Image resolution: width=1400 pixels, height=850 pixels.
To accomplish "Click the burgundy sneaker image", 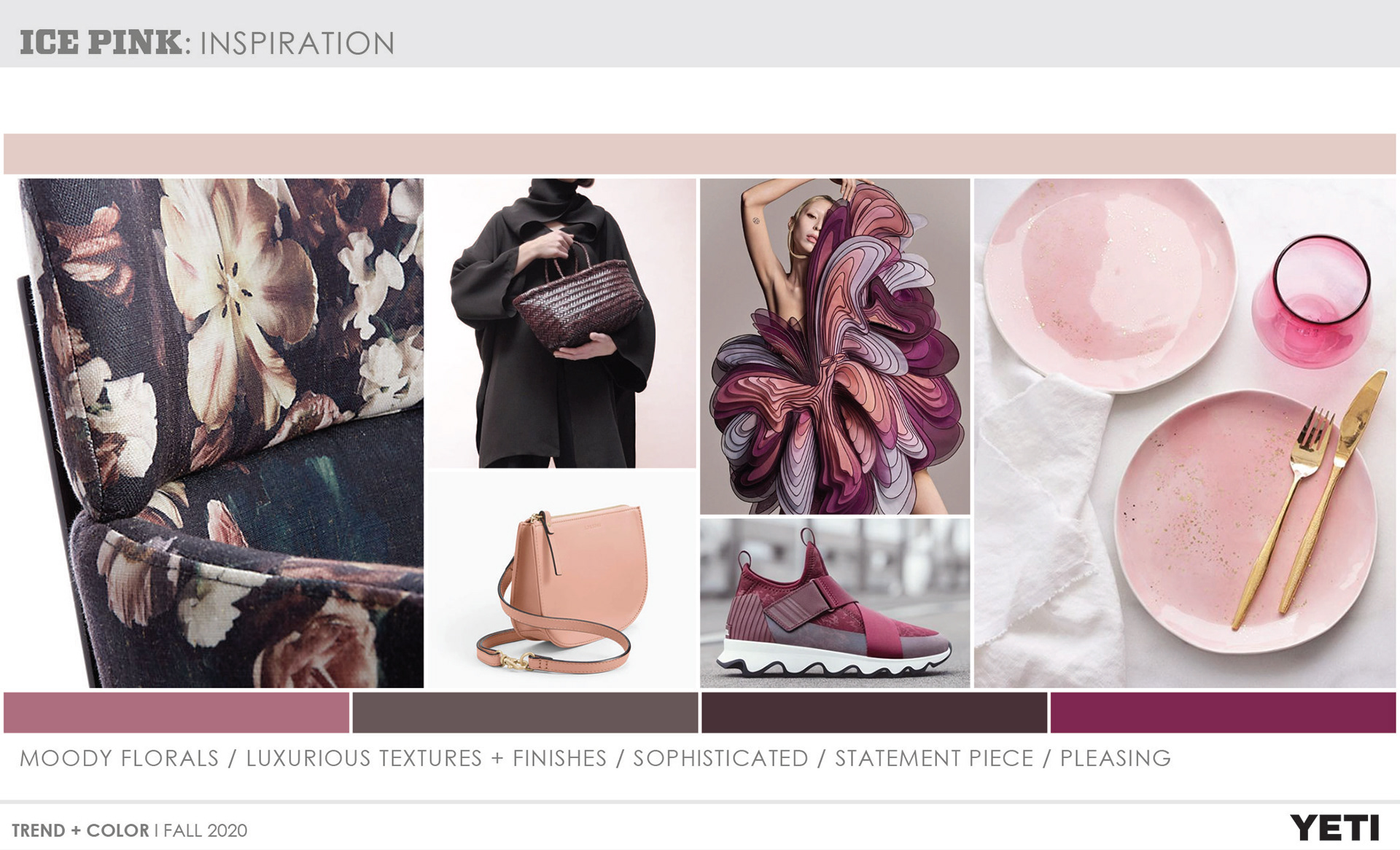I will (x=835, y=603).
